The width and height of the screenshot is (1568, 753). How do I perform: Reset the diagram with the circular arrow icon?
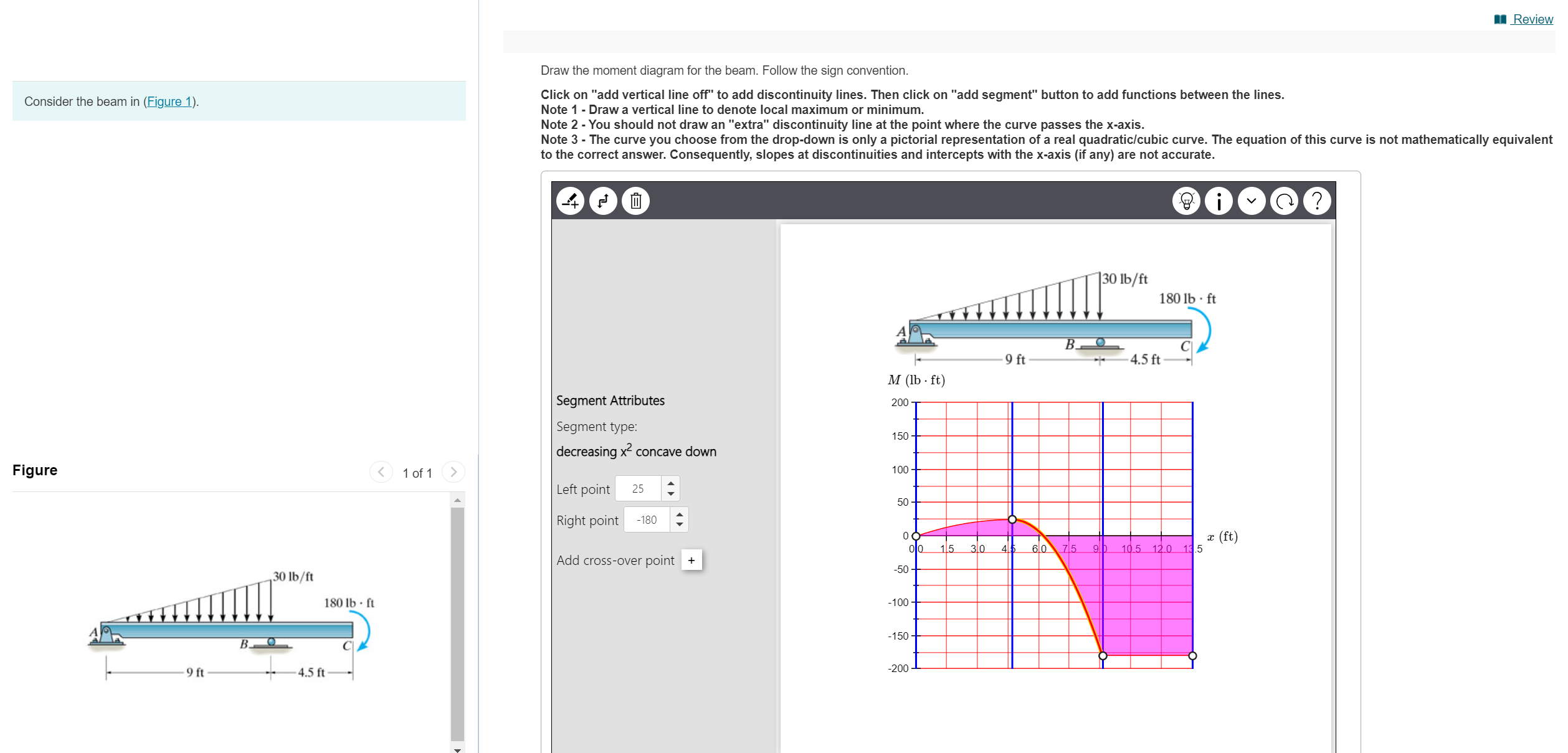point(1284,201)
